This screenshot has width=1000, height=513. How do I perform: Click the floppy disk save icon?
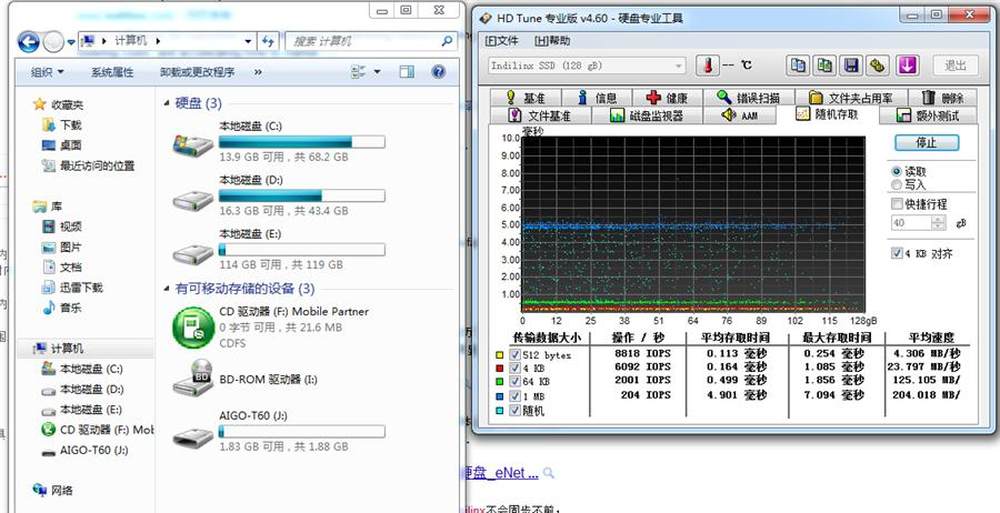coord(851,65)
